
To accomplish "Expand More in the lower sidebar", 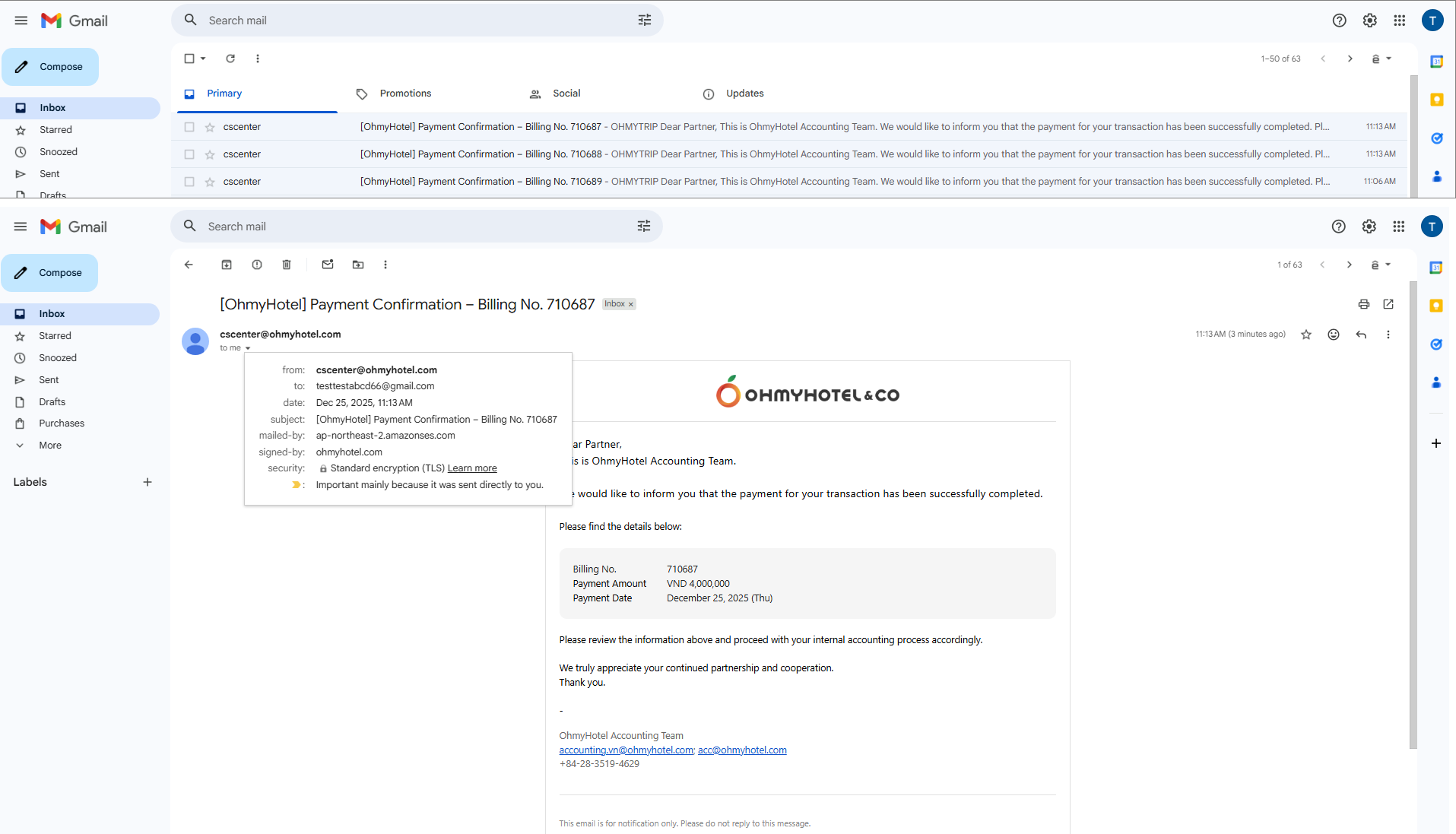I will tap(50, 446).
